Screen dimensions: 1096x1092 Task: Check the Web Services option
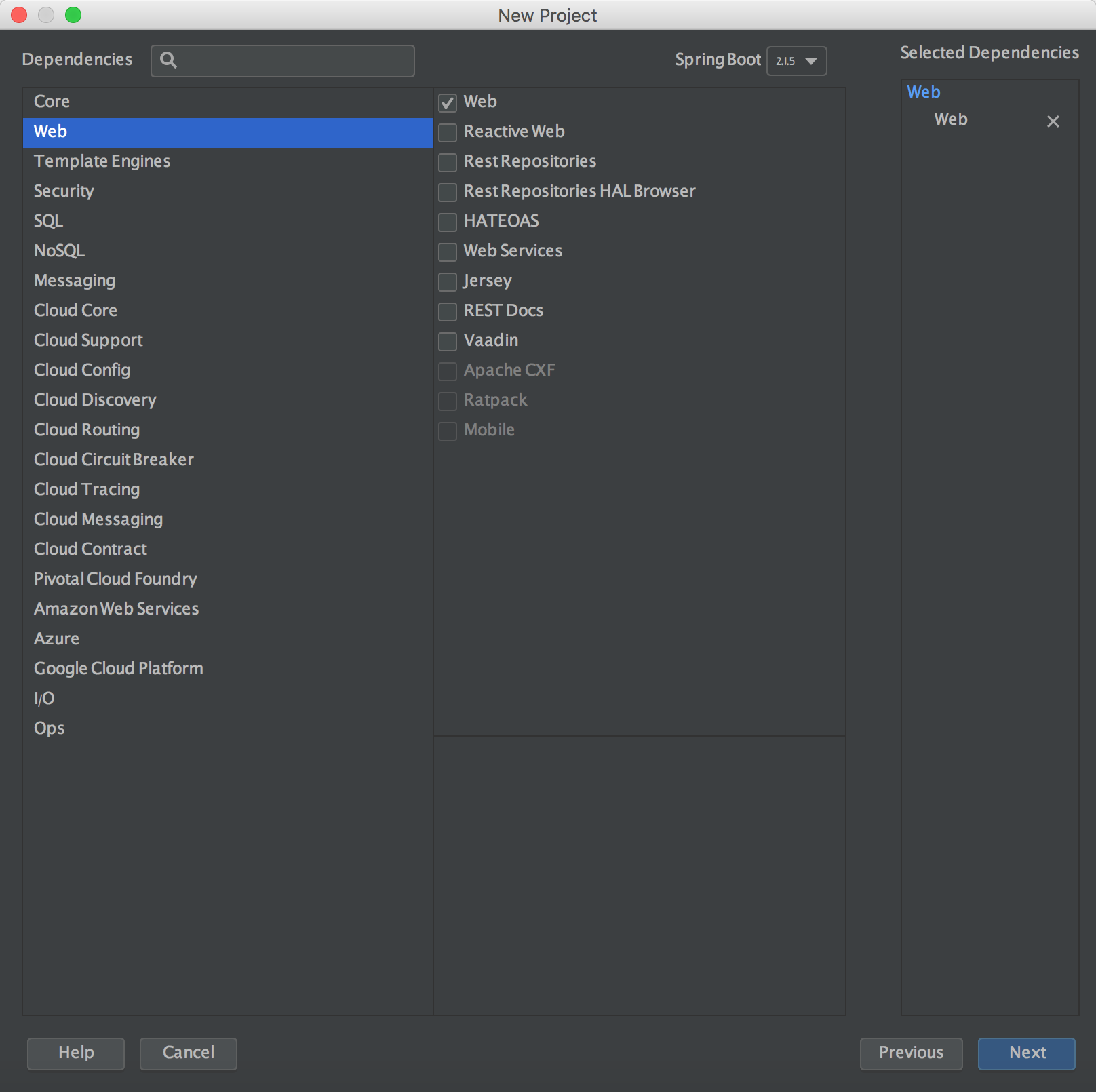pos(447,252)
